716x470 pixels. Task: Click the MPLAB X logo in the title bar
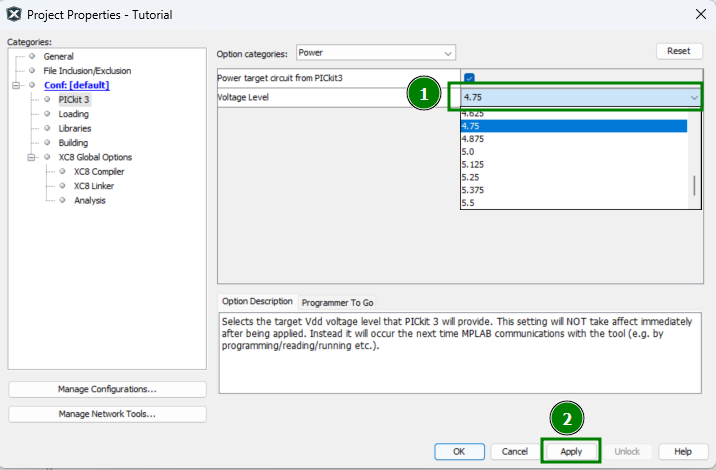click(14, 14)
